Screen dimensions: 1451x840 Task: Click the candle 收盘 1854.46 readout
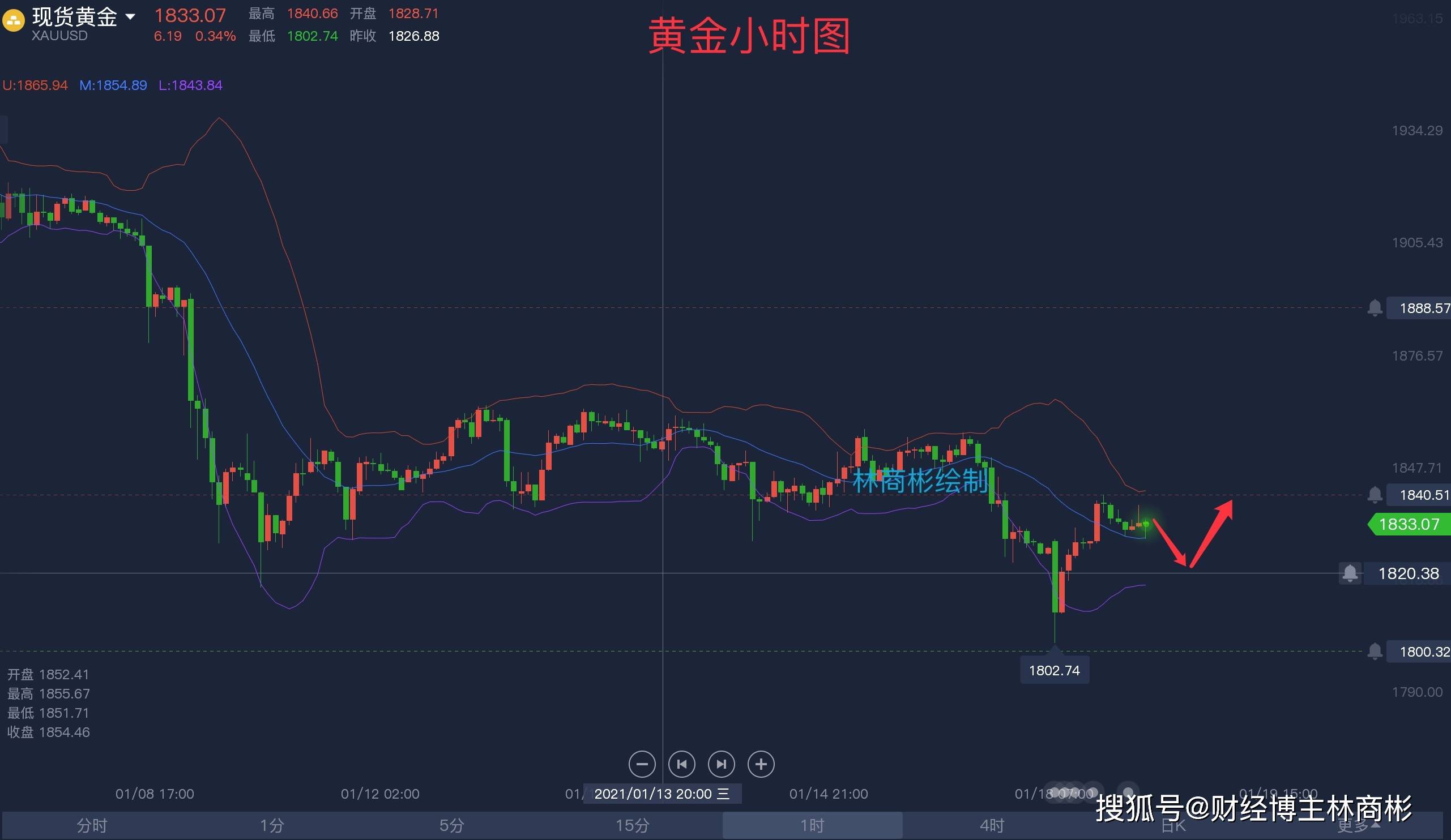(48, 732)
